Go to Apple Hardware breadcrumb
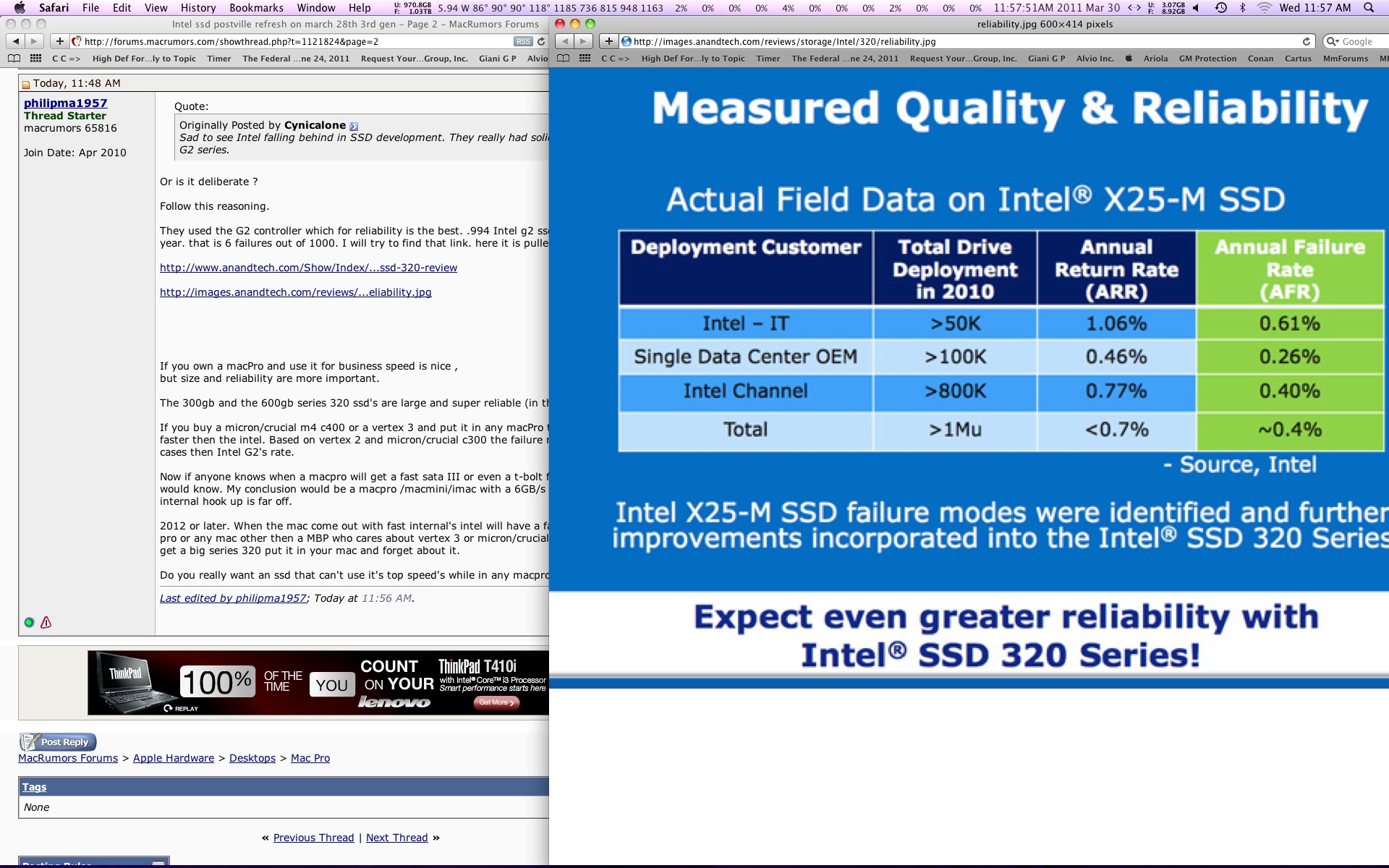Screen dimensions: 1389x868 click(x=174, y=758)
